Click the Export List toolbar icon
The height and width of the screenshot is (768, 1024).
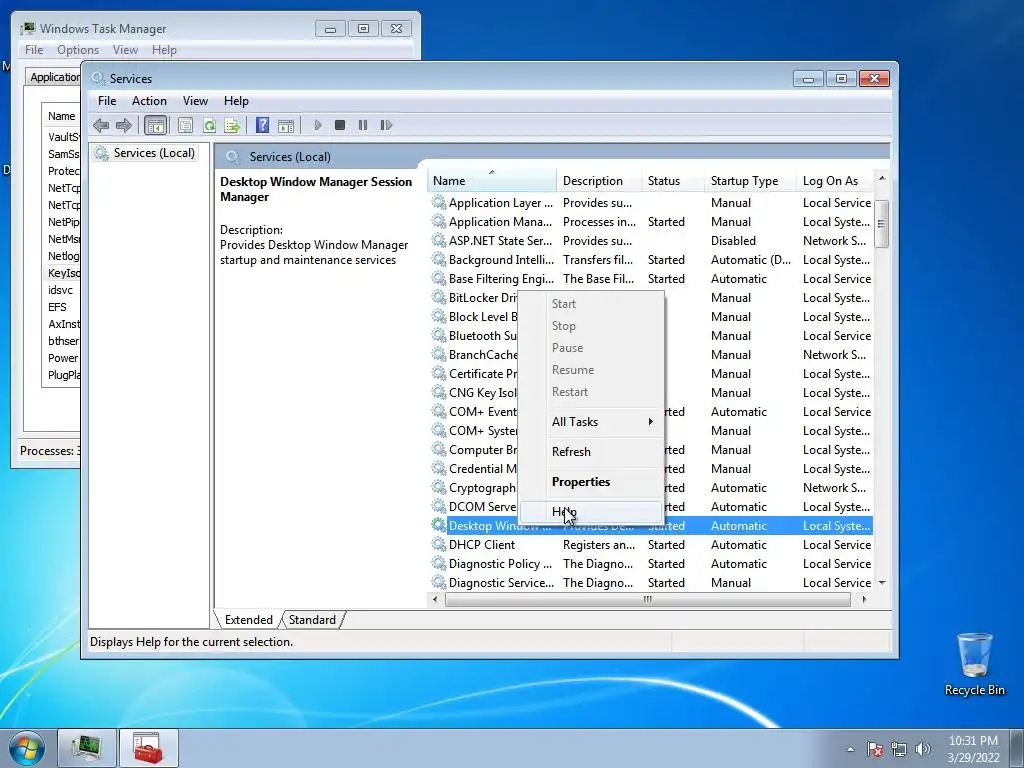(x=232, y=125)
